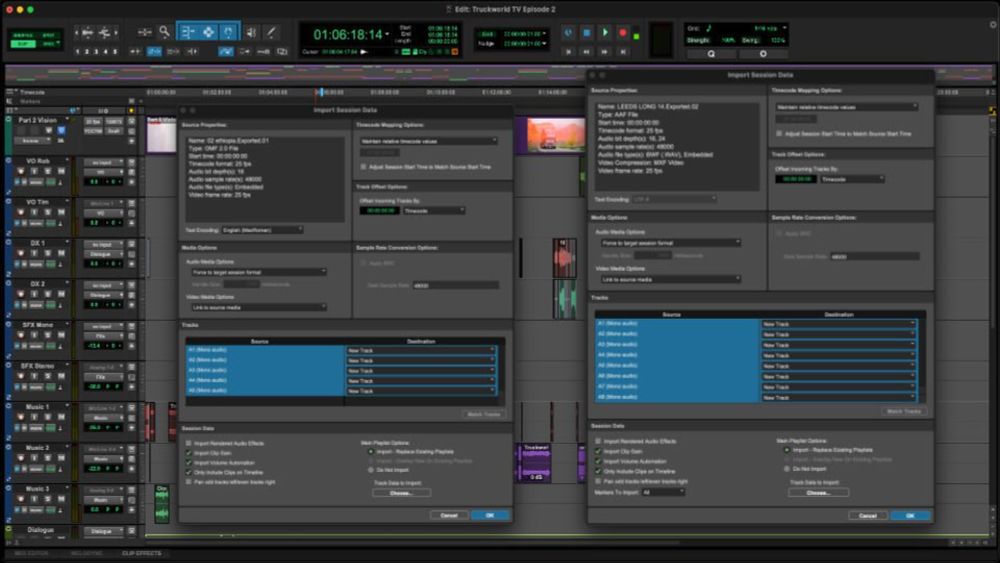Open the DX 1 output Dialogue selector
The width and height of the screenshot is (1000, 563).
point(103,254)
